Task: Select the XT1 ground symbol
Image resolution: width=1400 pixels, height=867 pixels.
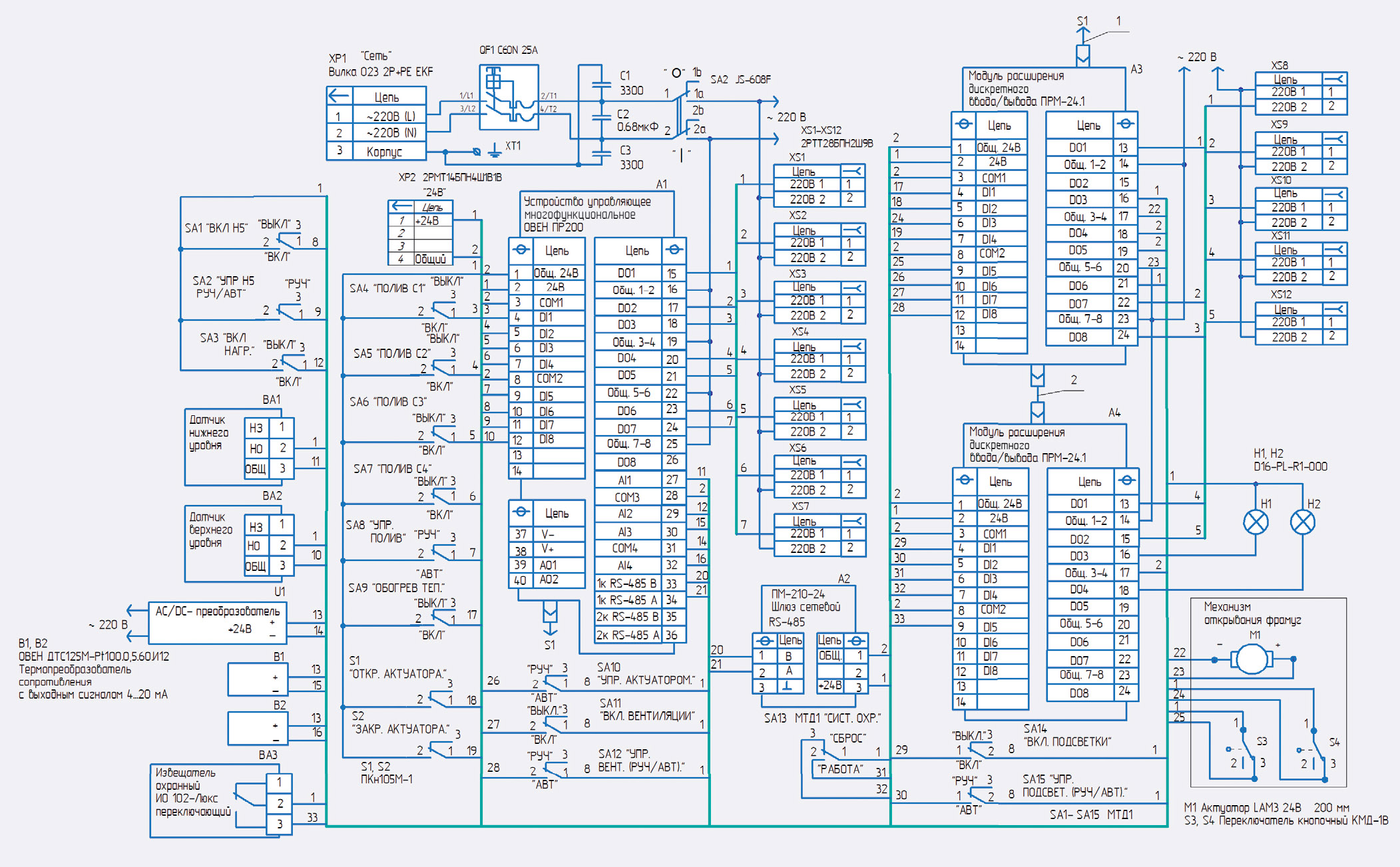Action: 494,151
